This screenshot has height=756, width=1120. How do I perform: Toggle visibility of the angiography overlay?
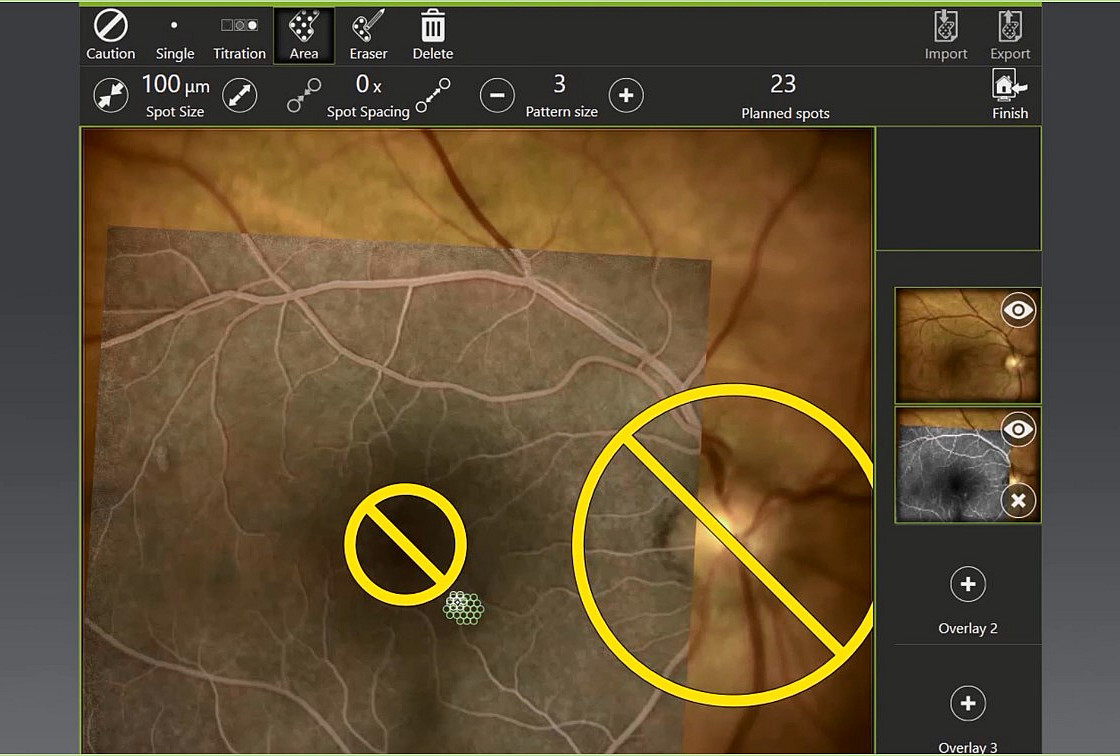pos(1019,429)
